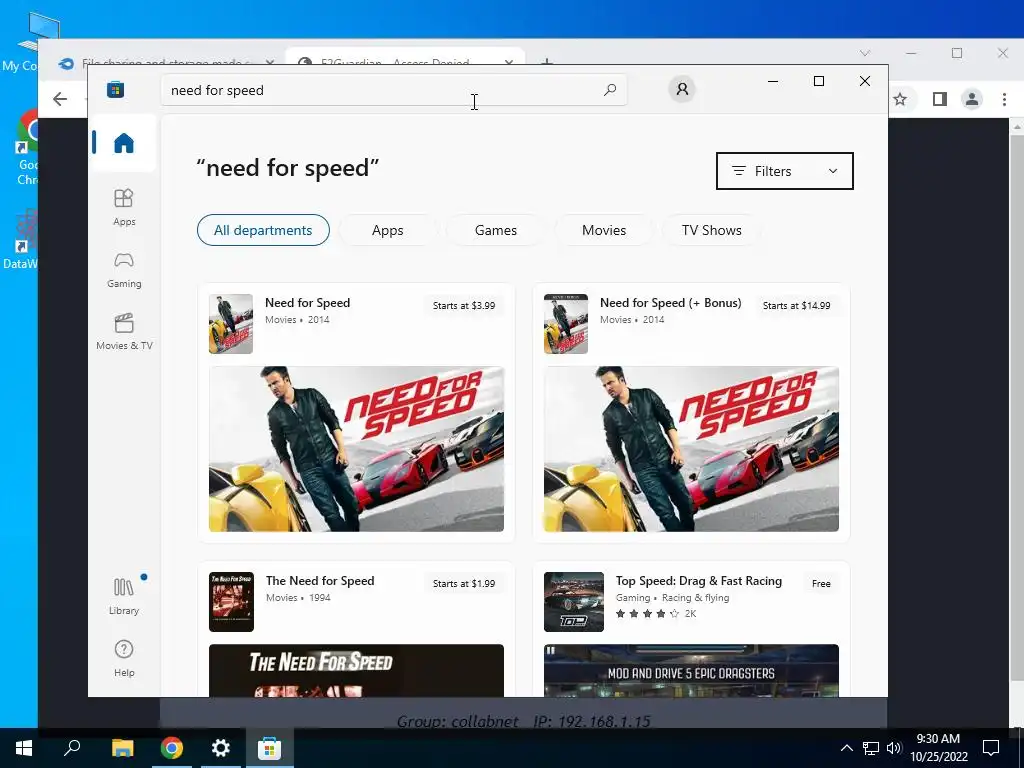Open the Gaming section in sidebar
Viewport: 1024px width, 768px height.
(x=123, y=270)
